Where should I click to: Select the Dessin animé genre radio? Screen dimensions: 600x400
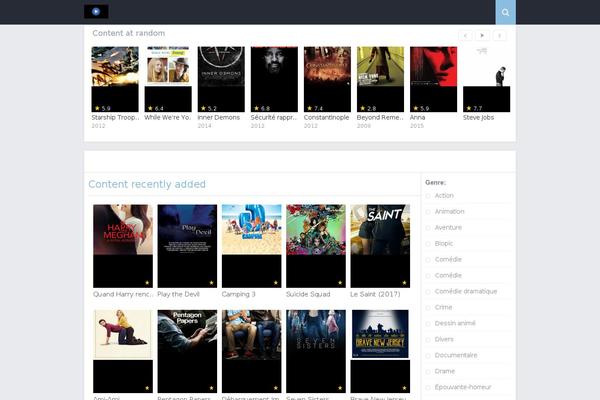(x=428, y=324)
